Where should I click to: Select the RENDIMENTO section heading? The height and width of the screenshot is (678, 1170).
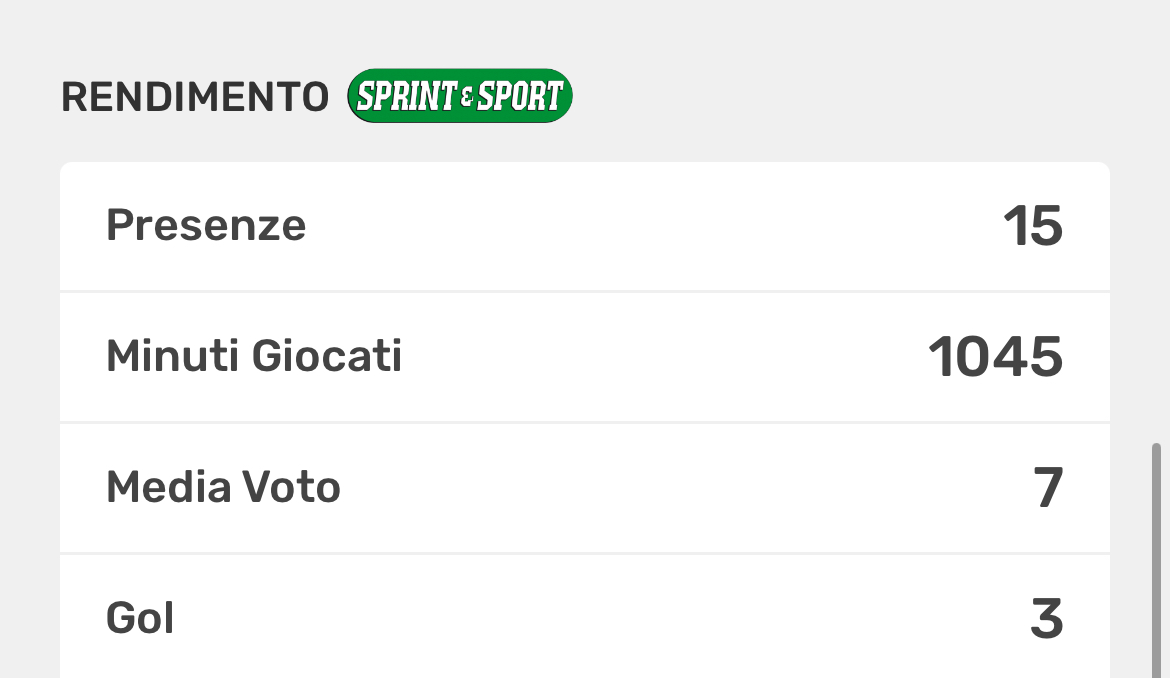[x=195, y=97]
